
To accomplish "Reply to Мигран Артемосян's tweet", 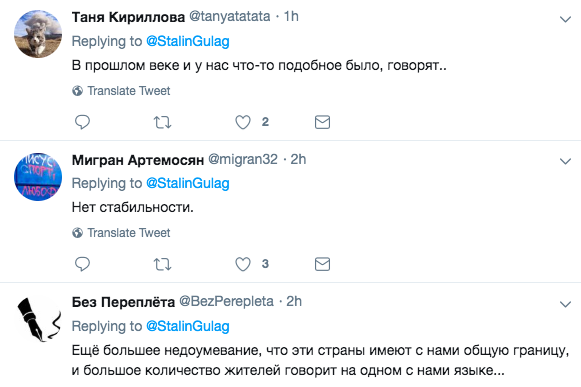I will [82, 264].
